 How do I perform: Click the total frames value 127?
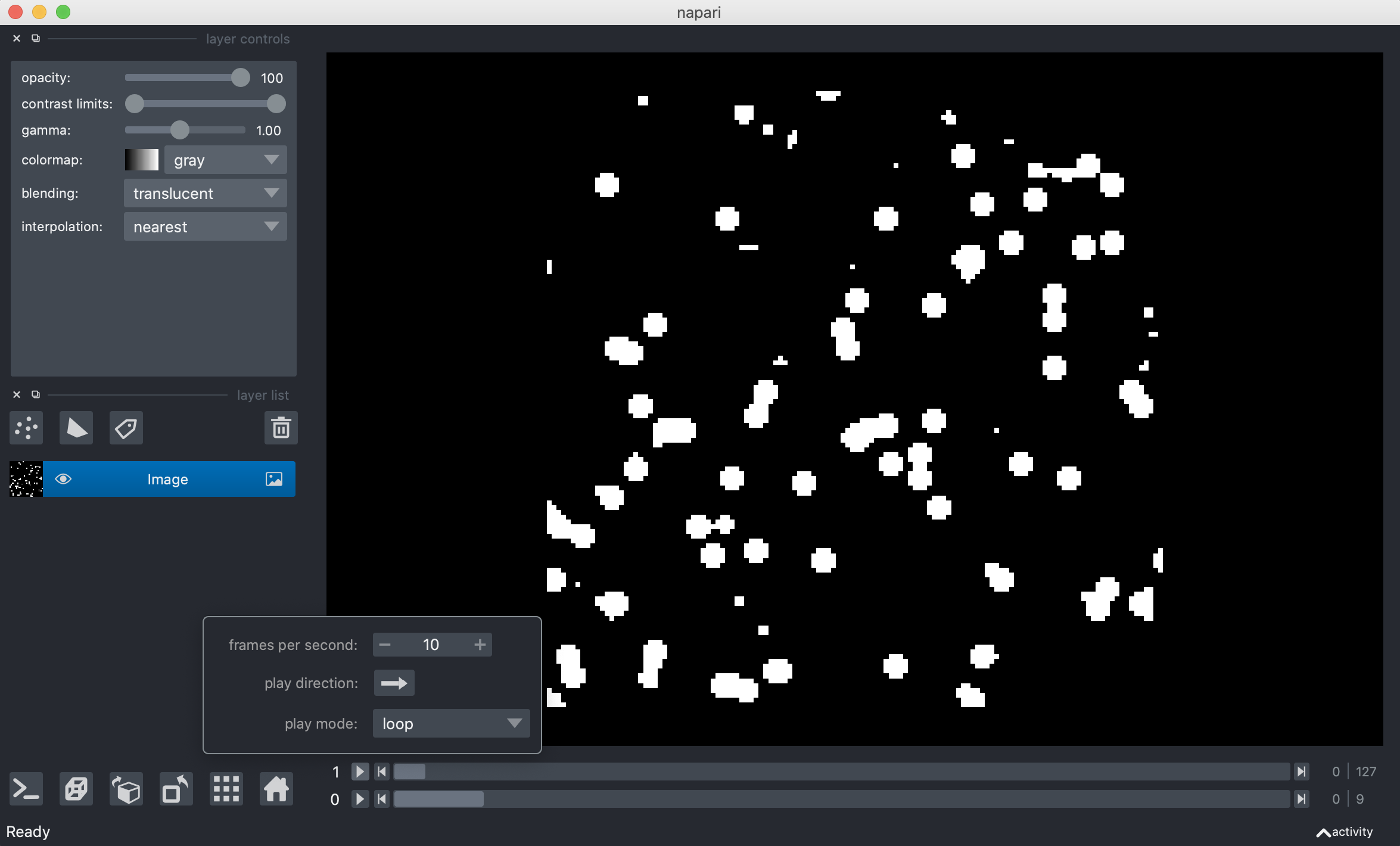[1366, 772]
